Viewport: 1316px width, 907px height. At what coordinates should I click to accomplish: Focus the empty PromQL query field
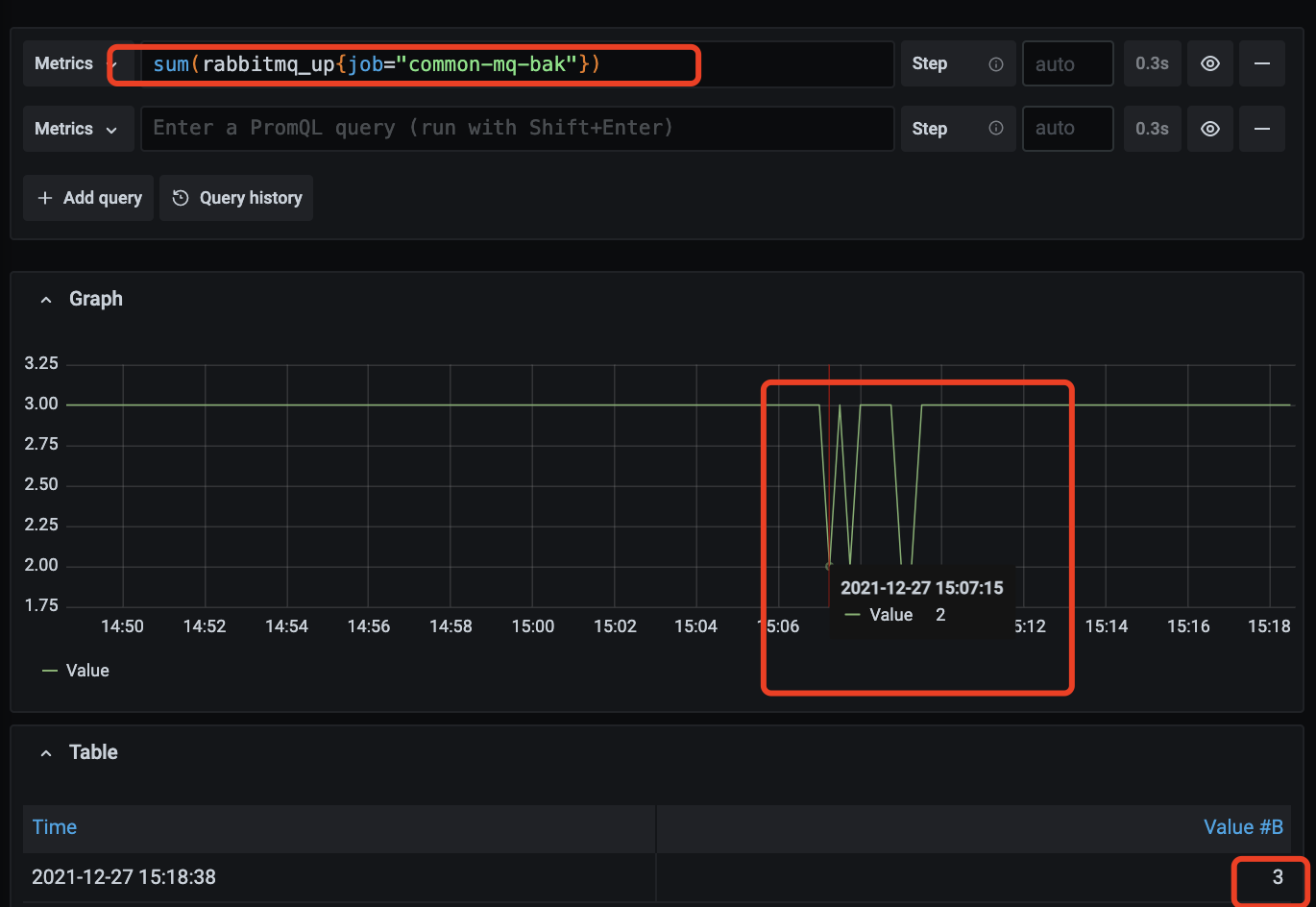coord(517,129)
